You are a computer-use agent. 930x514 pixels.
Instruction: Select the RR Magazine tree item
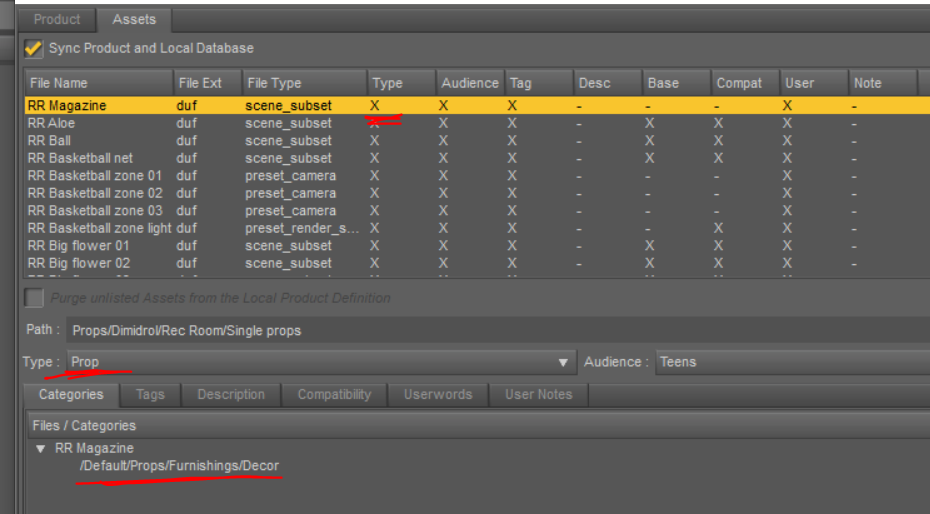click(94, 448)
